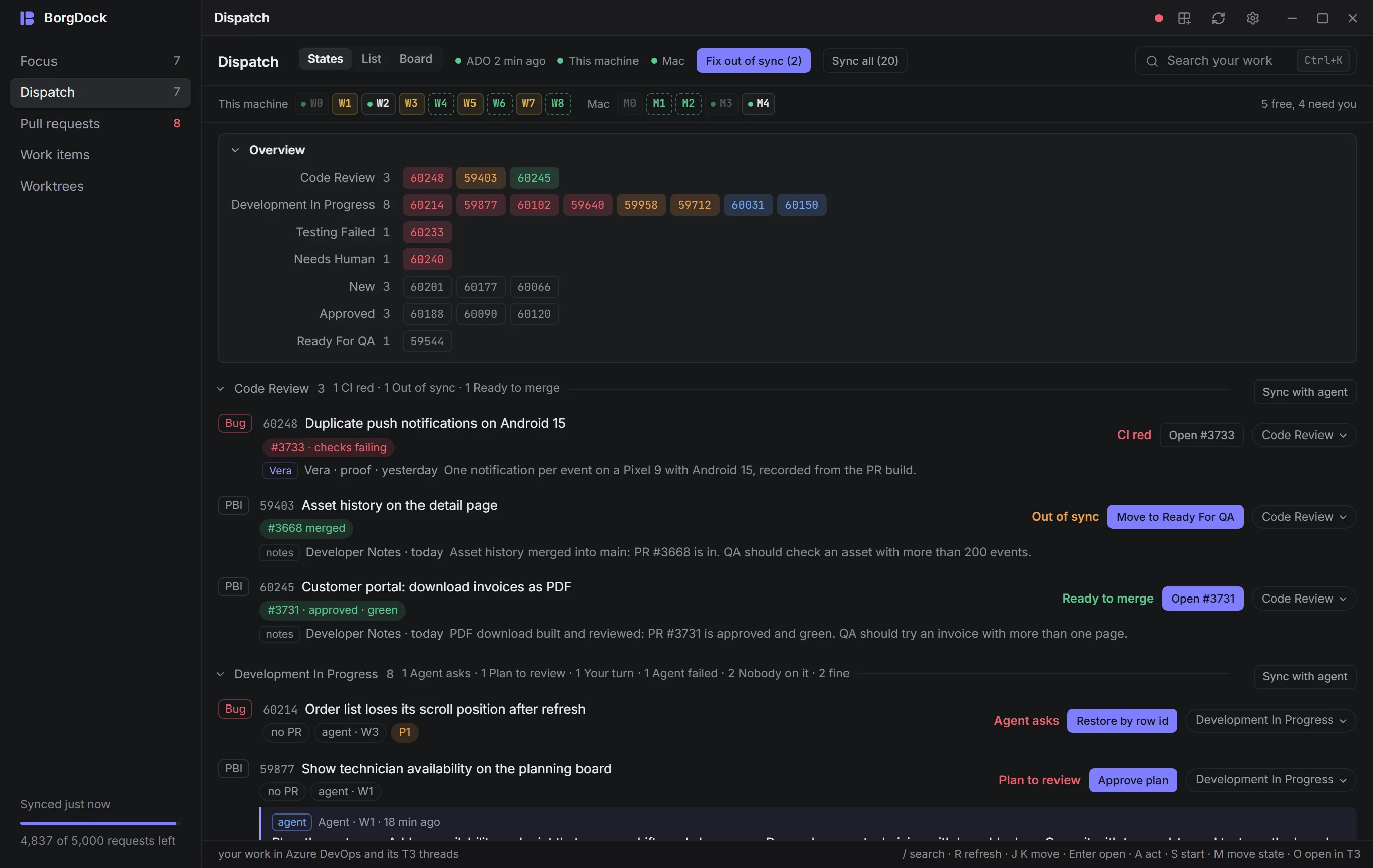This screenshot has width=1373, height=868.
Task: Switch to the Board view tab
Action: pyautogui.click(x=415, y=59)
